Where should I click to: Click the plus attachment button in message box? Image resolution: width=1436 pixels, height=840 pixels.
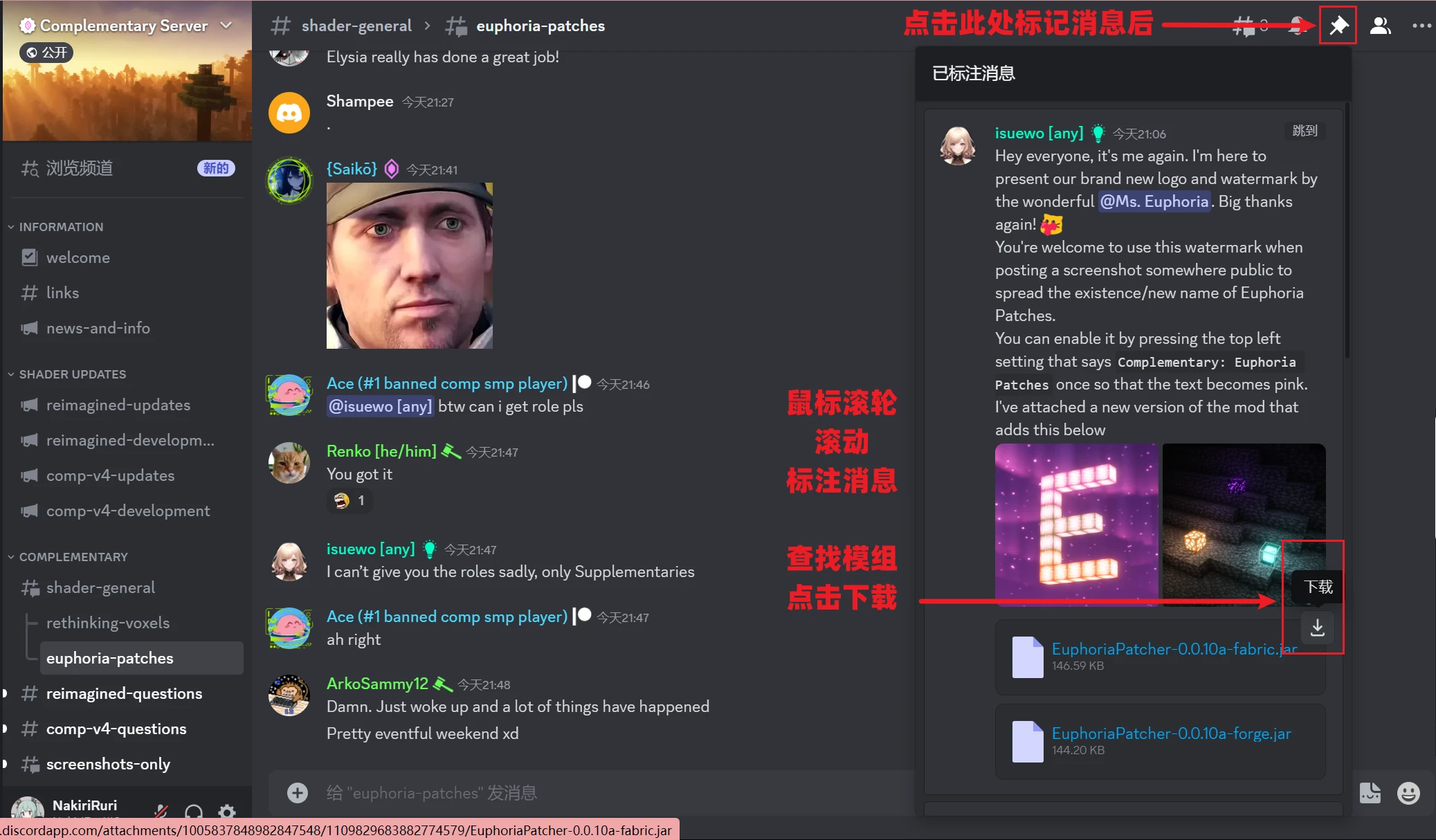point(298,793)
